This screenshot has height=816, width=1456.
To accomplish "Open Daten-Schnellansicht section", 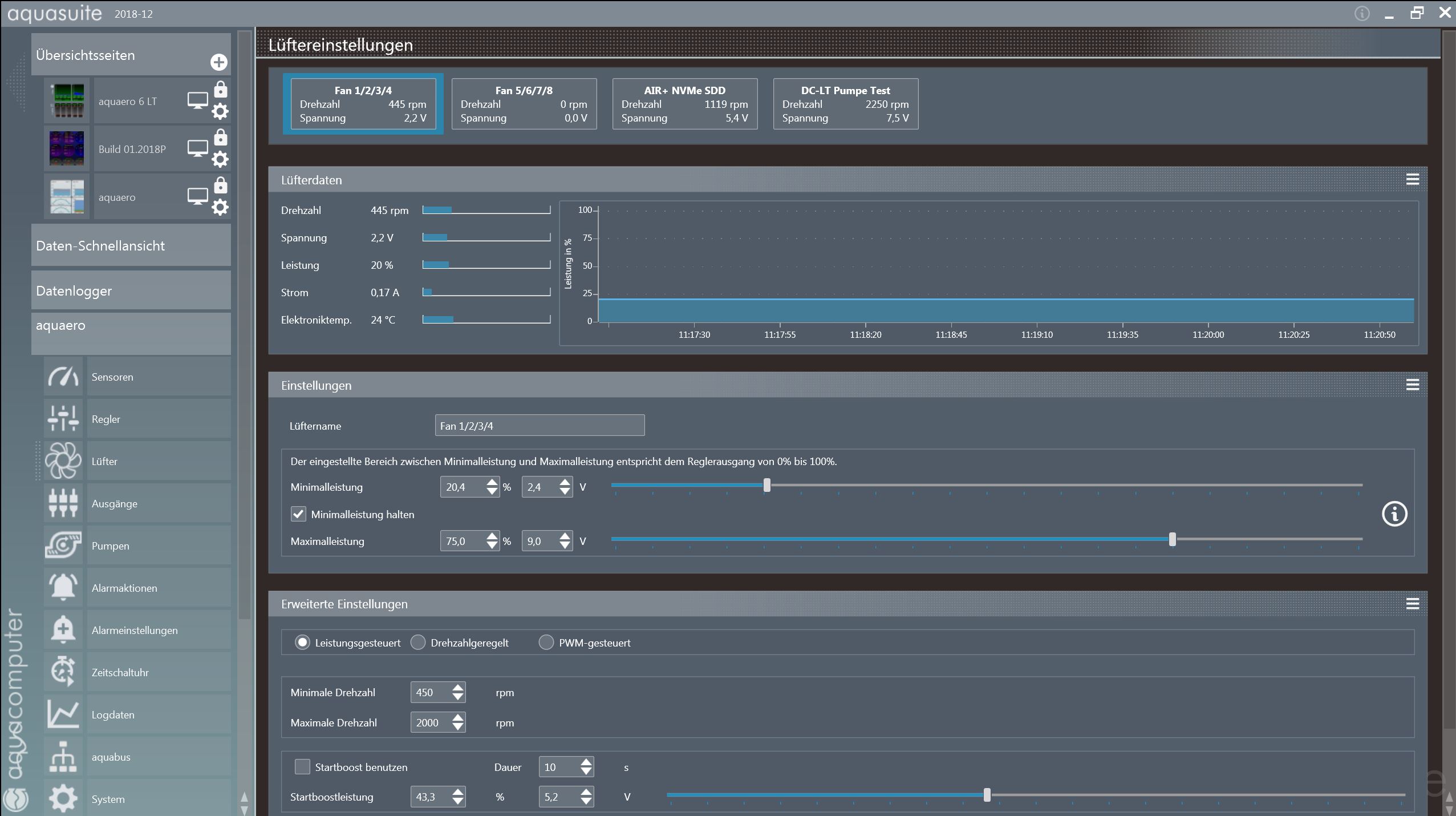I will click(x=131, y=245).
